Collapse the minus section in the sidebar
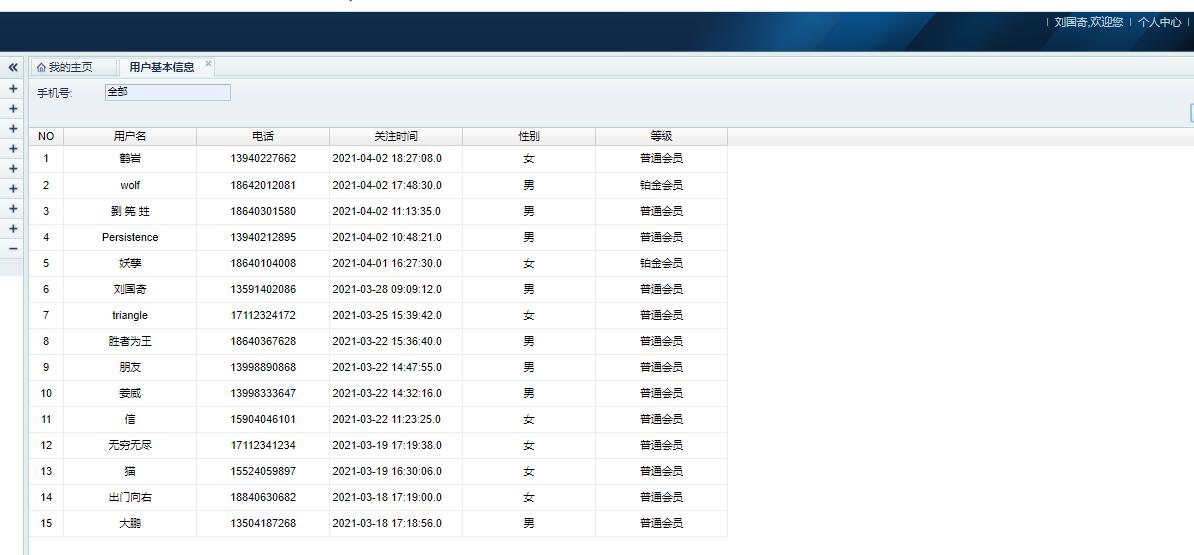The height and width of the screenshot is (555, 1194). click(13, 249)
